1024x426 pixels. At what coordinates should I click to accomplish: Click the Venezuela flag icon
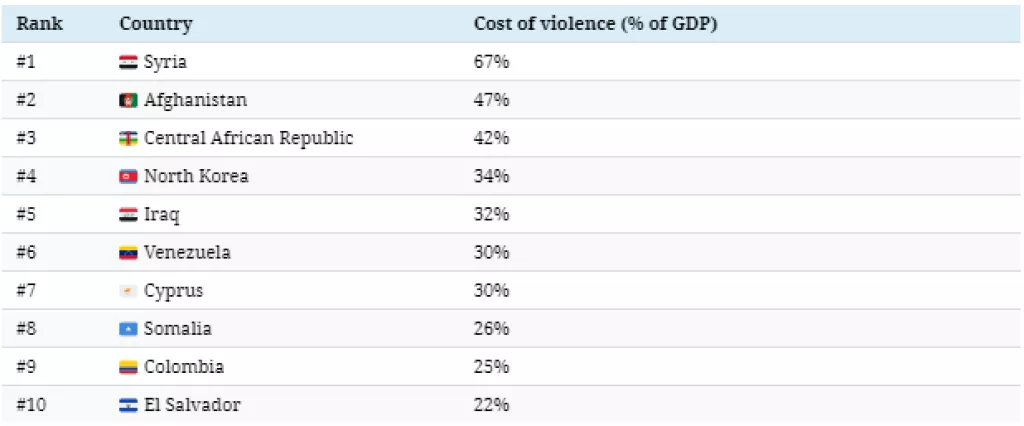(x=128, y=253)
